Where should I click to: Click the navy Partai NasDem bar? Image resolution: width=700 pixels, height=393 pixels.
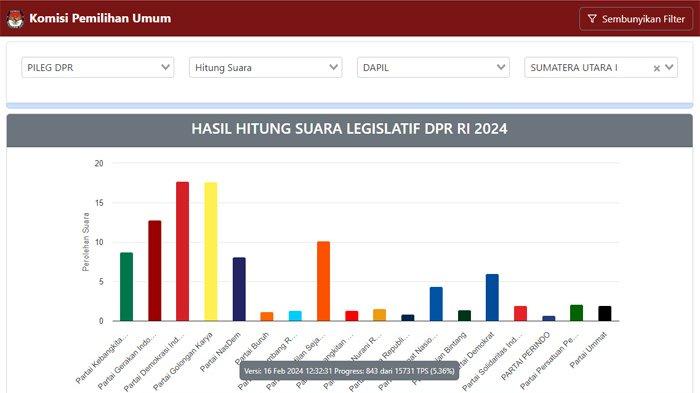[x=239, y=289]
